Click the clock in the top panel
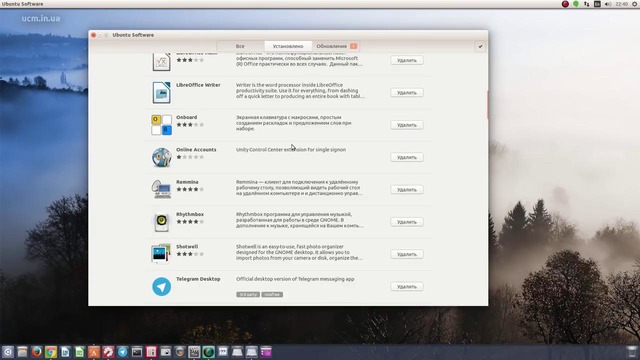The image size is (640, 360). pos(622,4)
